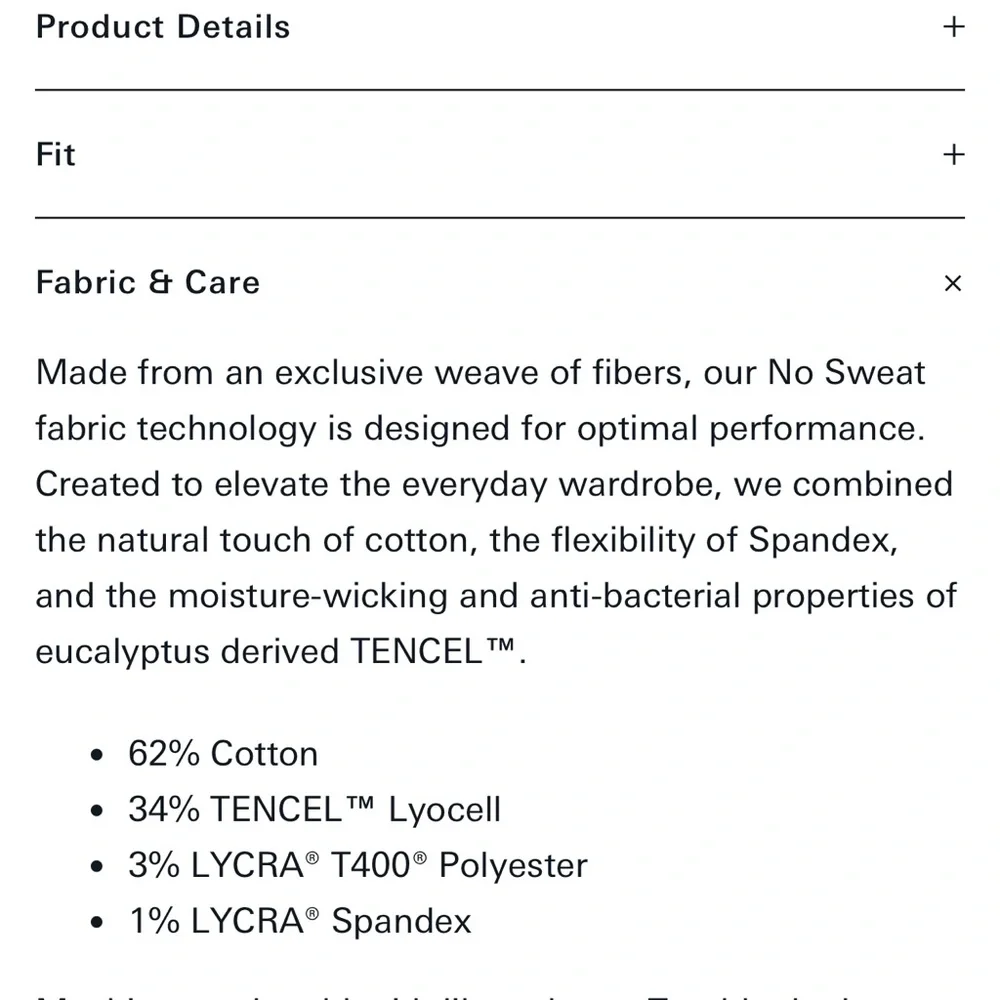
Task: Open the Fit section's plus icon
Action: coord(953,154)
